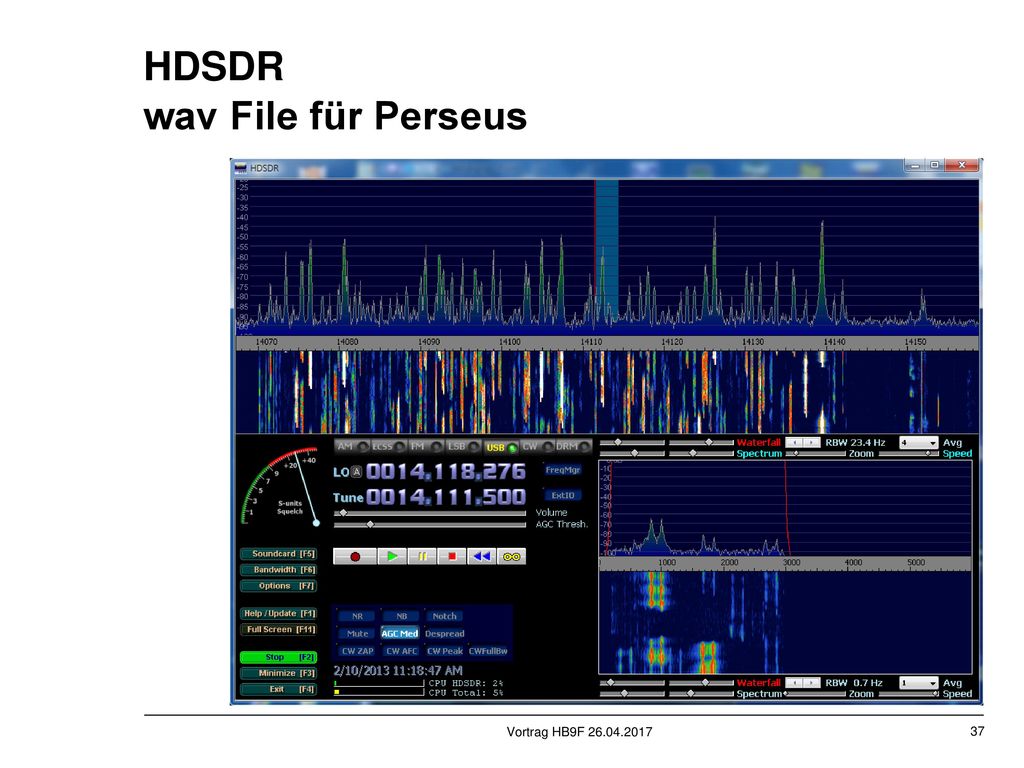Adjust the AGC Thresh. slider

(x=430, y=524)
